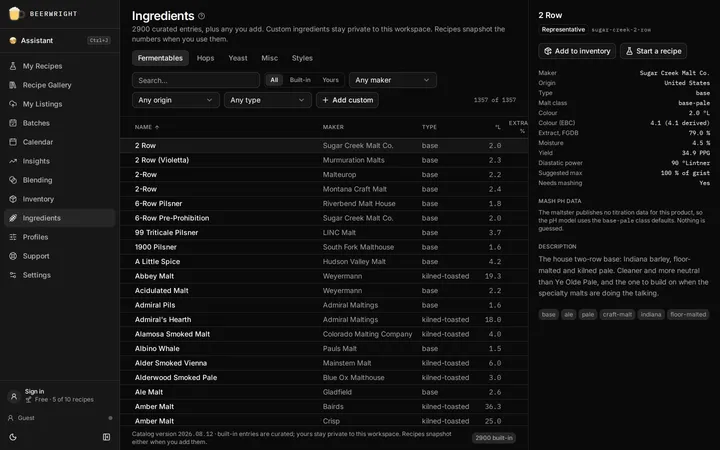This screenshot has height=450, width=720.
Task: Click the Ingredients icon in sidebar
Action: point(13,218)
